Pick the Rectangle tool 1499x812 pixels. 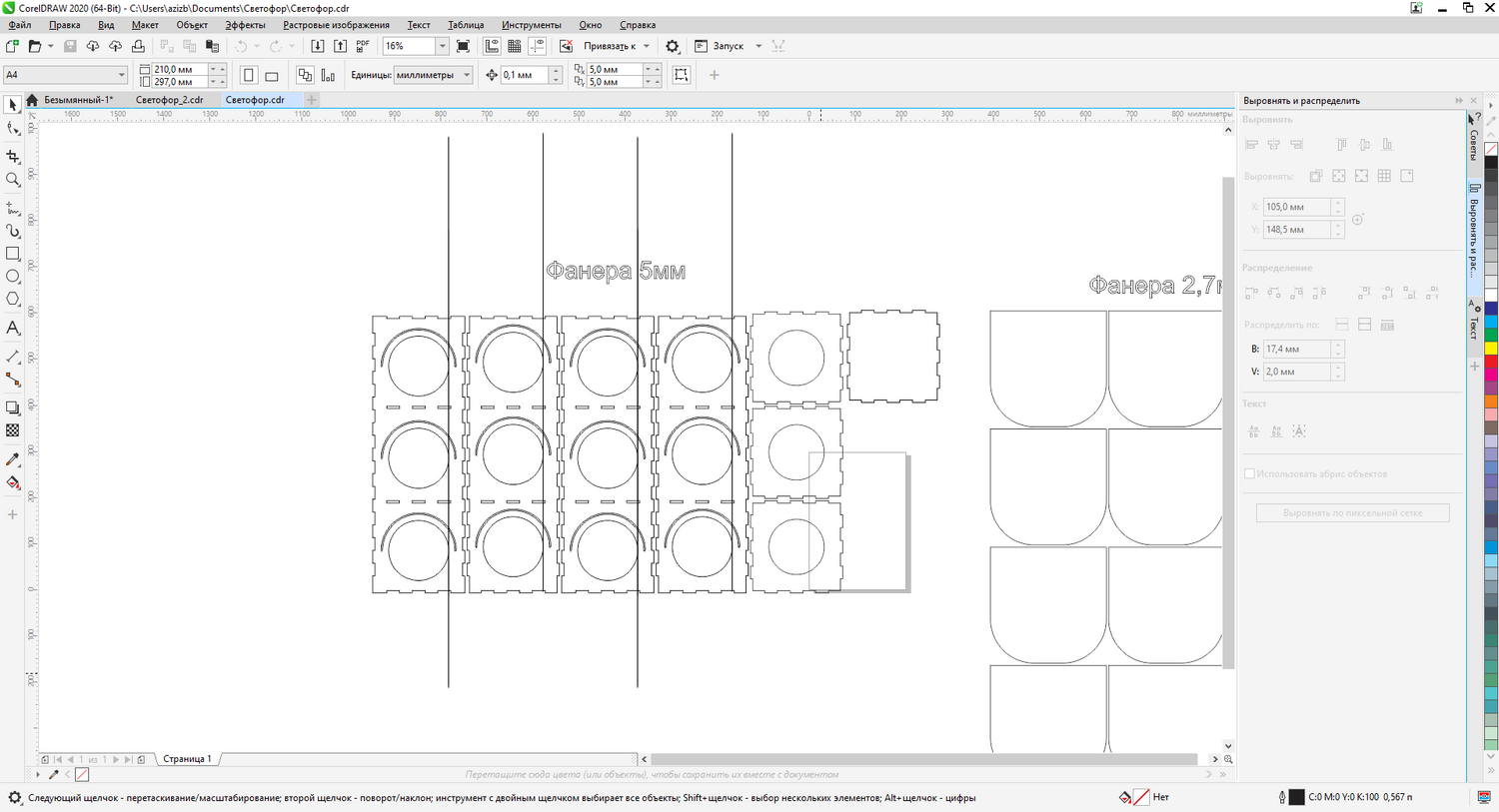pyautogui.click(x=13, y=254)
